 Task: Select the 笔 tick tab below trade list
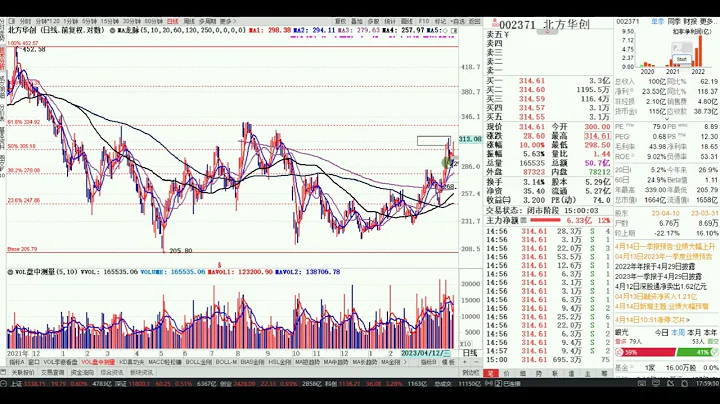490,373
